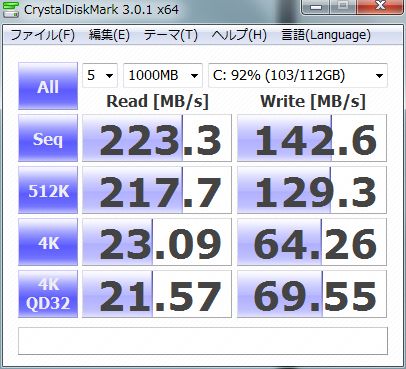This screenshot has height=369, width=406.
Task: Select the 4K QD32 write result 69.55
Action: [x=312, y=294]
